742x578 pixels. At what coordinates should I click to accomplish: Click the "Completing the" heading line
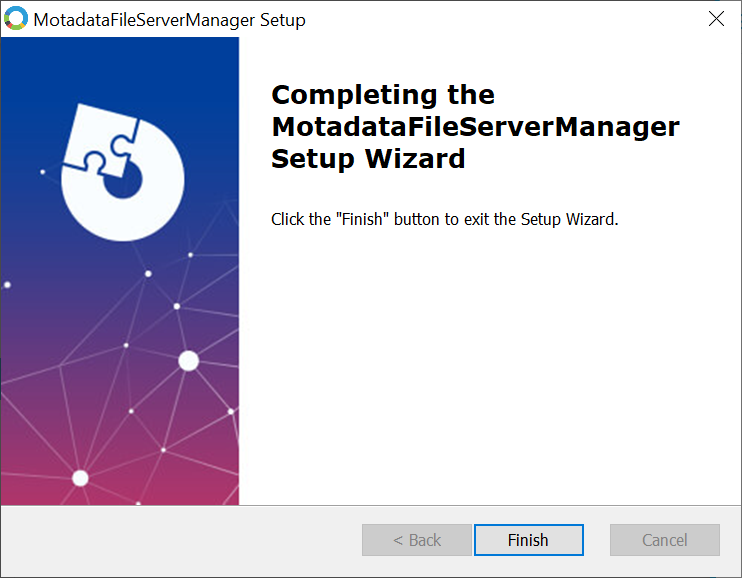[383, 95]
